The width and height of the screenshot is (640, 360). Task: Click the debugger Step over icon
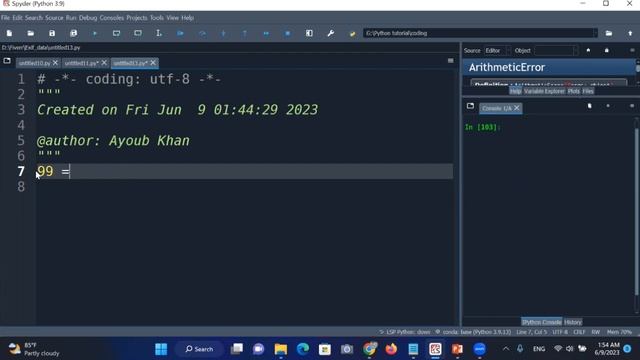coord(202,33)
